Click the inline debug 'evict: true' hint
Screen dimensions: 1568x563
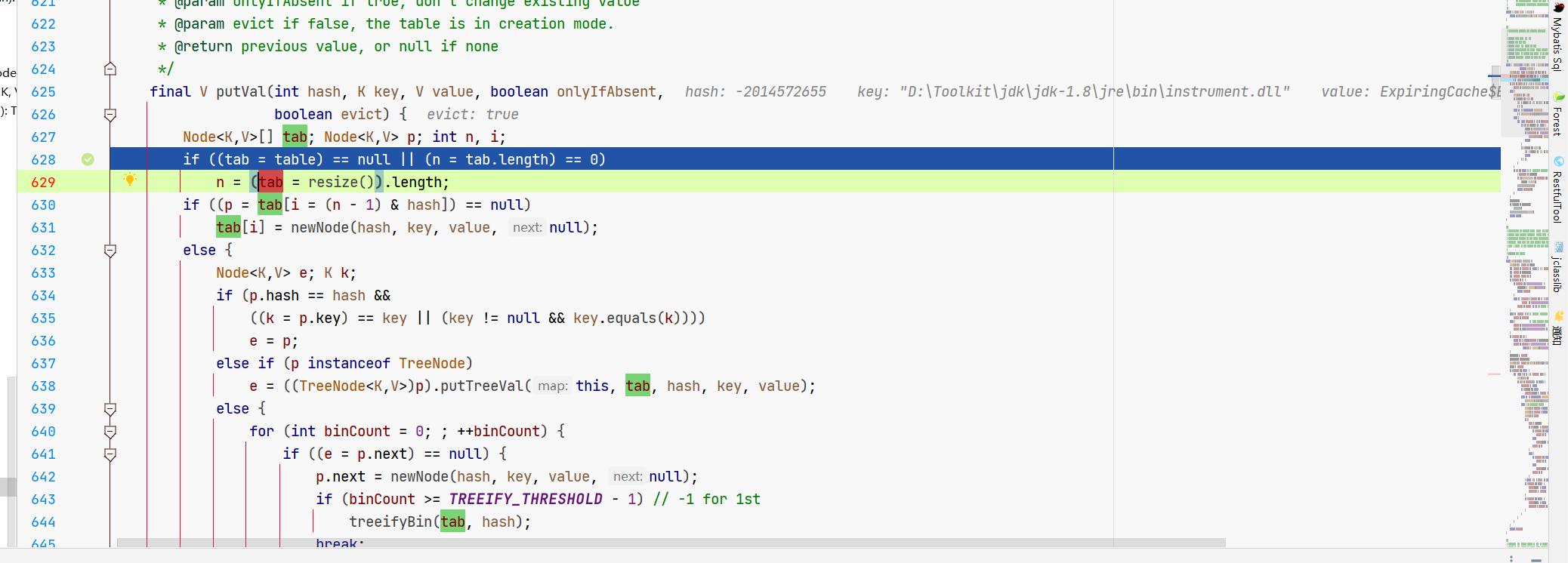473,114
